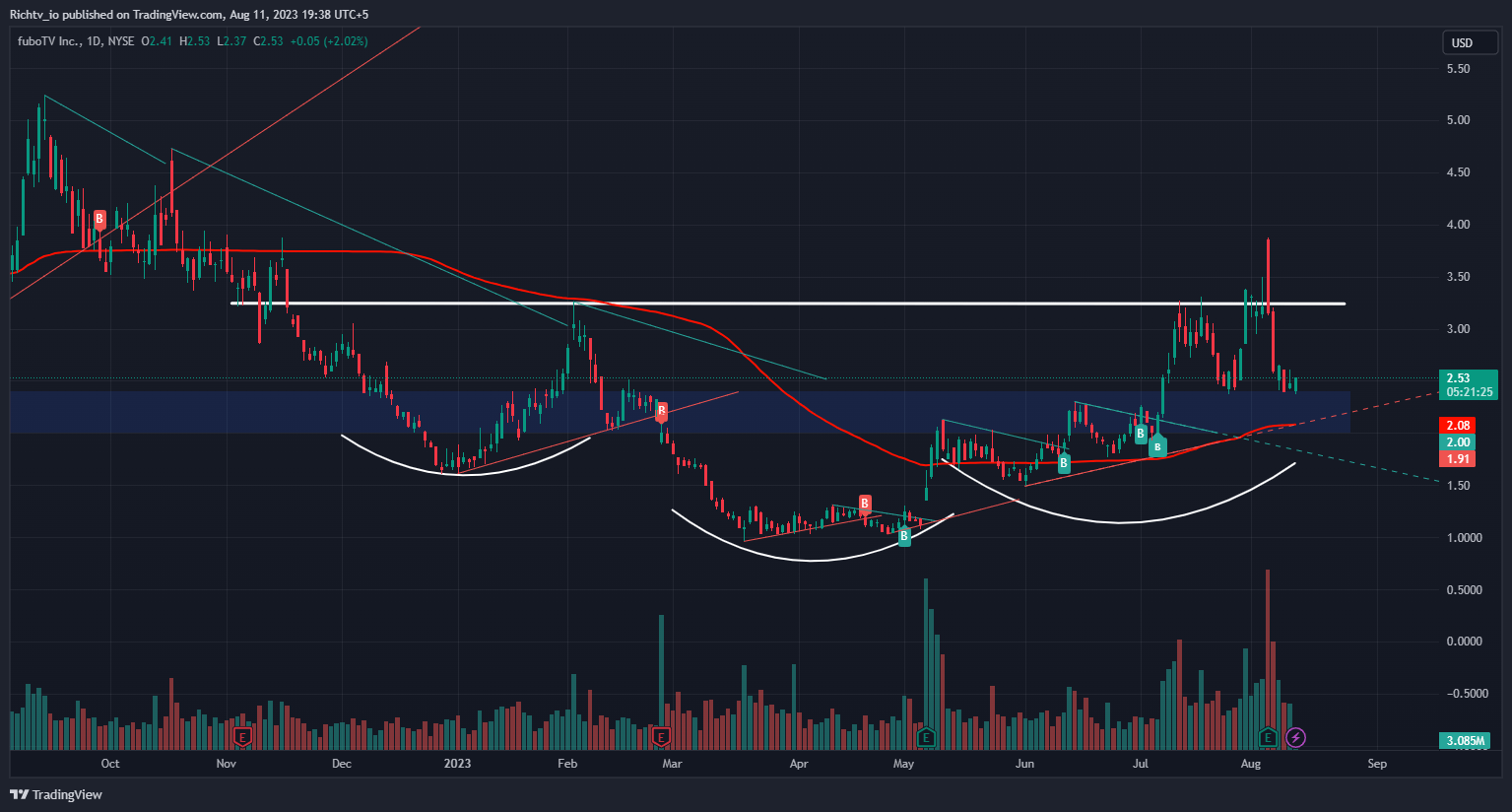Click the 3.085M volume label
The image size is (1512, 812).
coord(1465,740)
